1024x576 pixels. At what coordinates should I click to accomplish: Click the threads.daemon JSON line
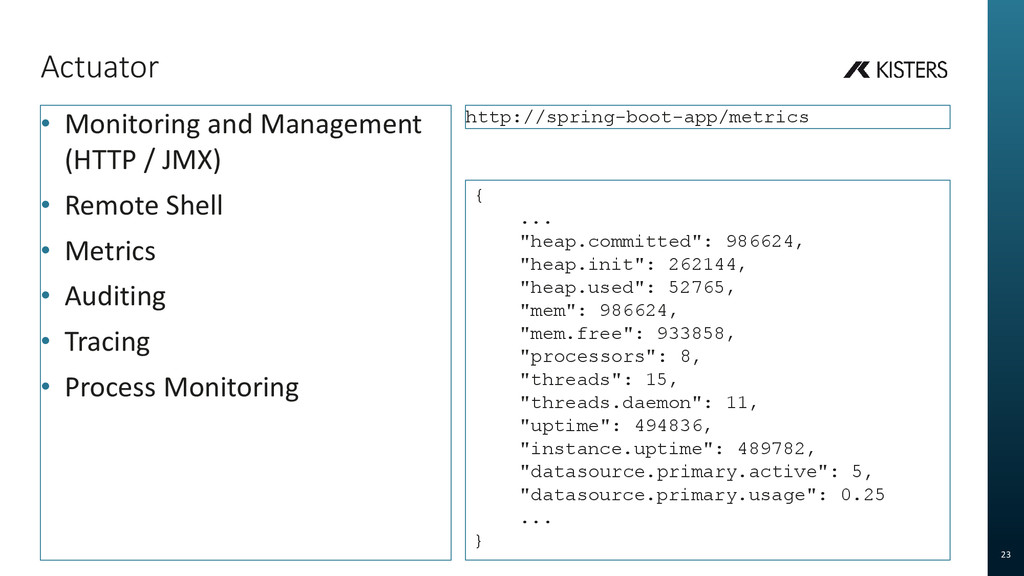click(x=638, y=403)
